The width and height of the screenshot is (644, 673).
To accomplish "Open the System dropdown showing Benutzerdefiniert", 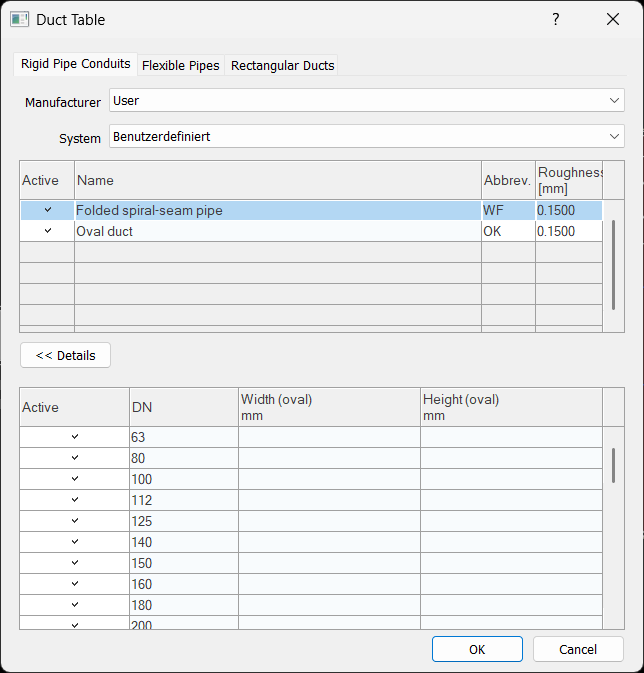I will point(367,136).
